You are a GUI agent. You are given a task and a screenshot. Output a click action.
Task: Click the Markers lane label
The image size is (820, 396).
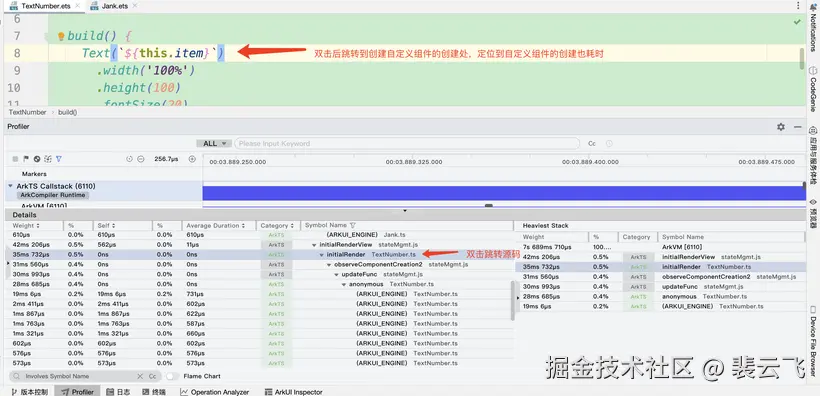[x=34, y=174]
